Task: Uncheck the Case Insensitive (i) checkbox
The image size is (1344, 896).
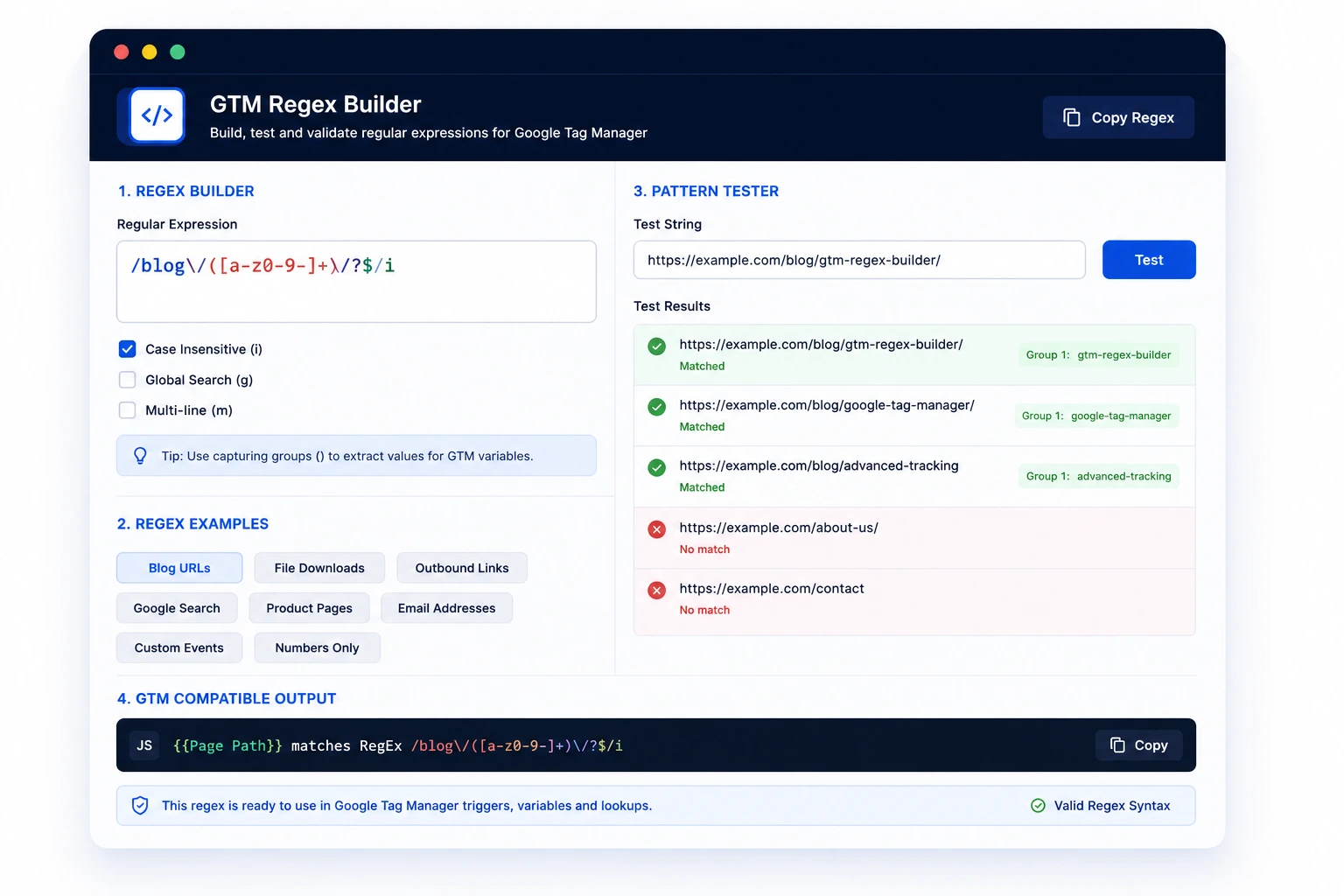Action: click(127, 349)
